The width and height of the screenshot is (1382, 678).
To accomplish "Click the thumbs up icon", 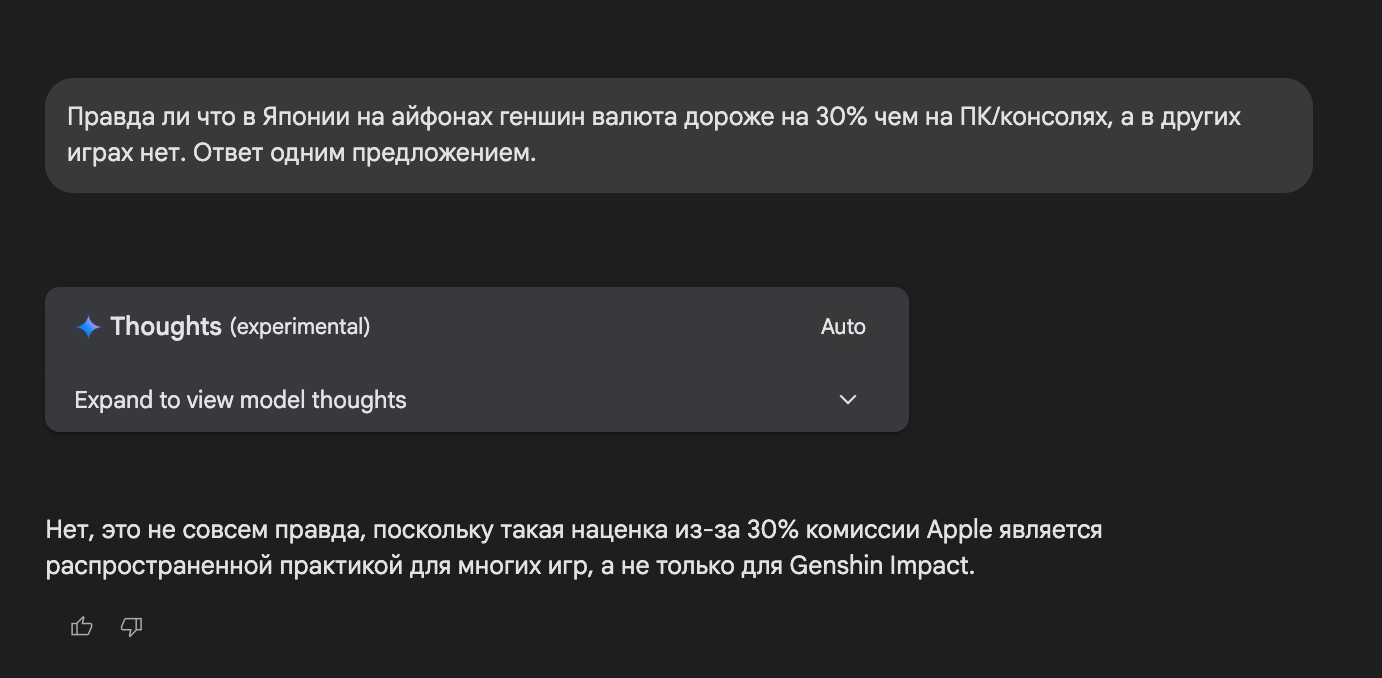I will pyautogui.click(x=82, y=627).
